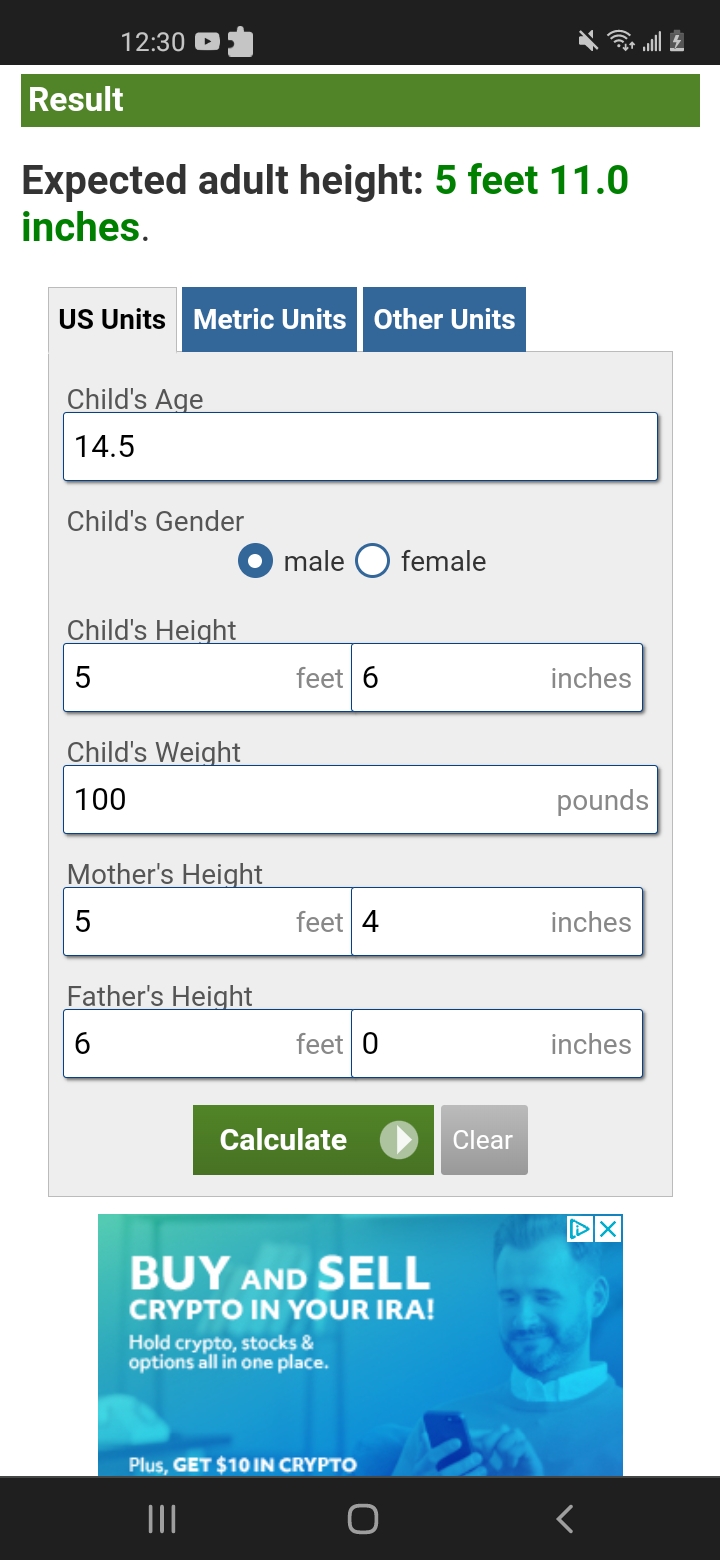Edit Mother's Height inches field

click(497, 921)
